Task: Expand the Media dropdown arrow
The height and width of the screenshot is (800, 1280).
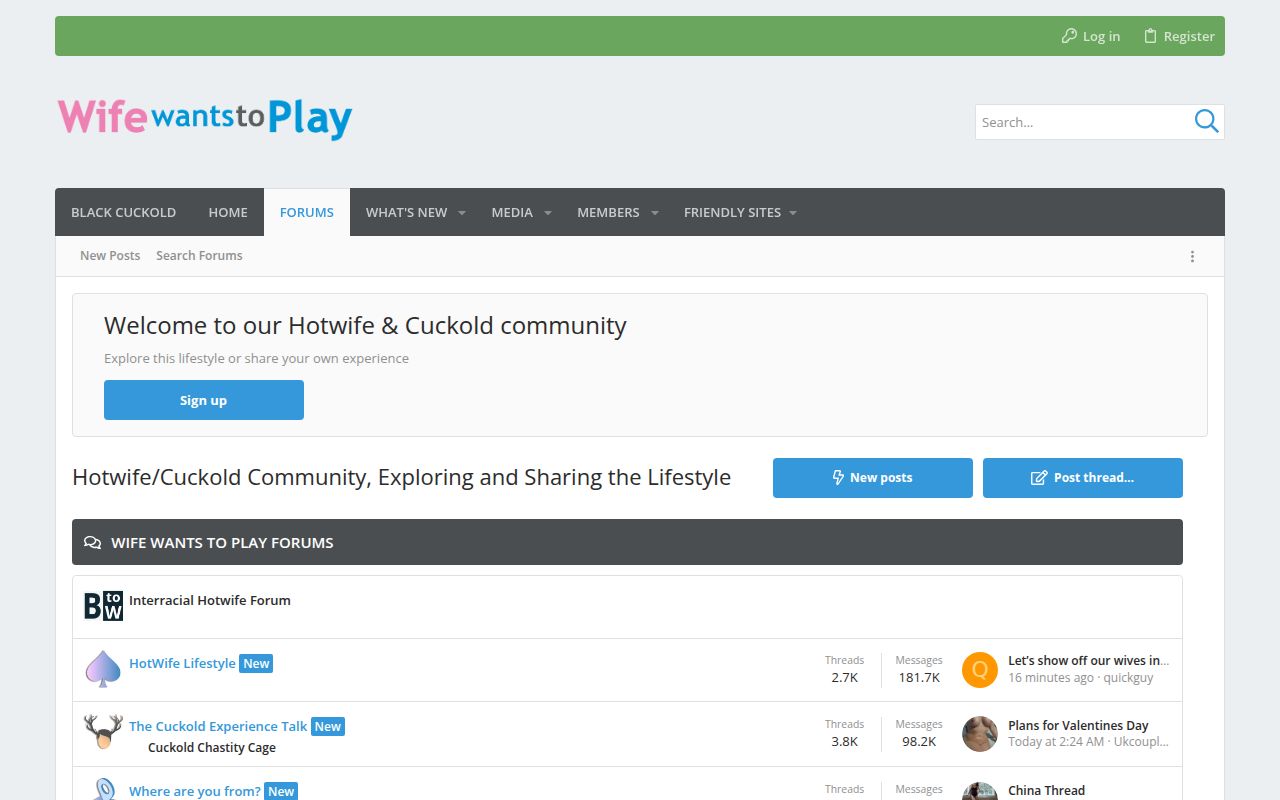Action: 548,213
